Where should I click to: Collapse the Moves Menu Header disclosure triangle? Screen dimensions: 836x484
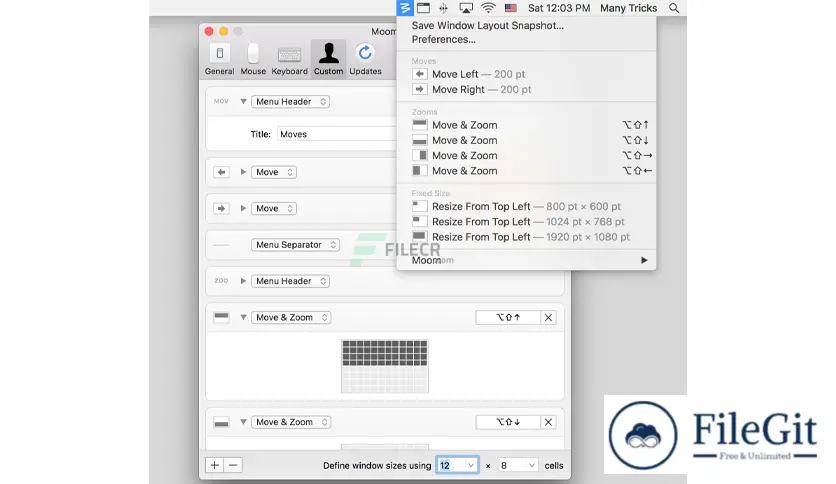pyautogui.click(x=243, y=101)
